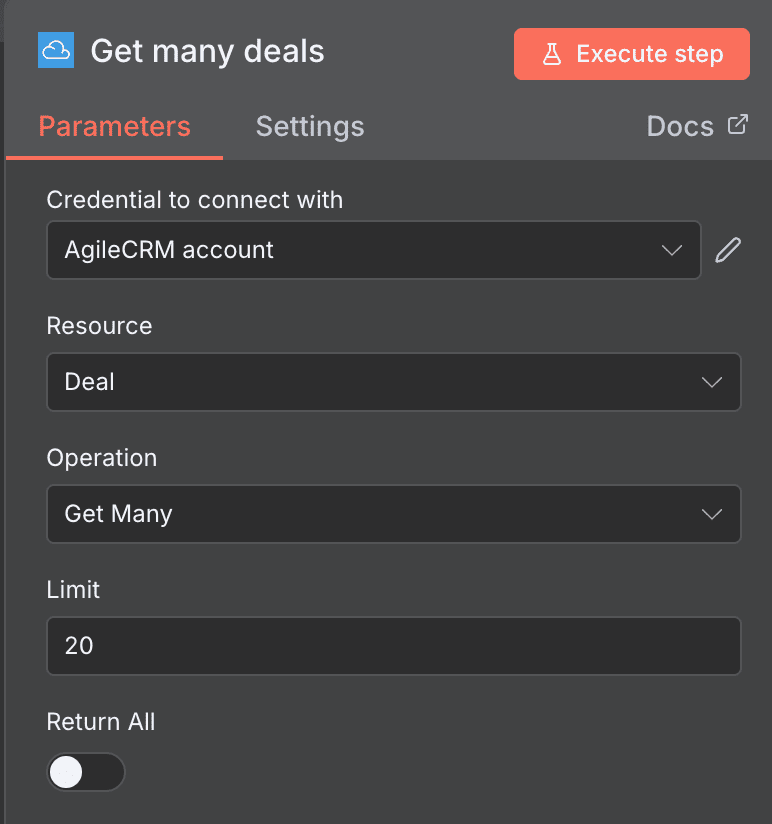The height and width of the screenshot is (824, 772).
Task: Open the Credential dropdown chevron
Action: point(672,250)
